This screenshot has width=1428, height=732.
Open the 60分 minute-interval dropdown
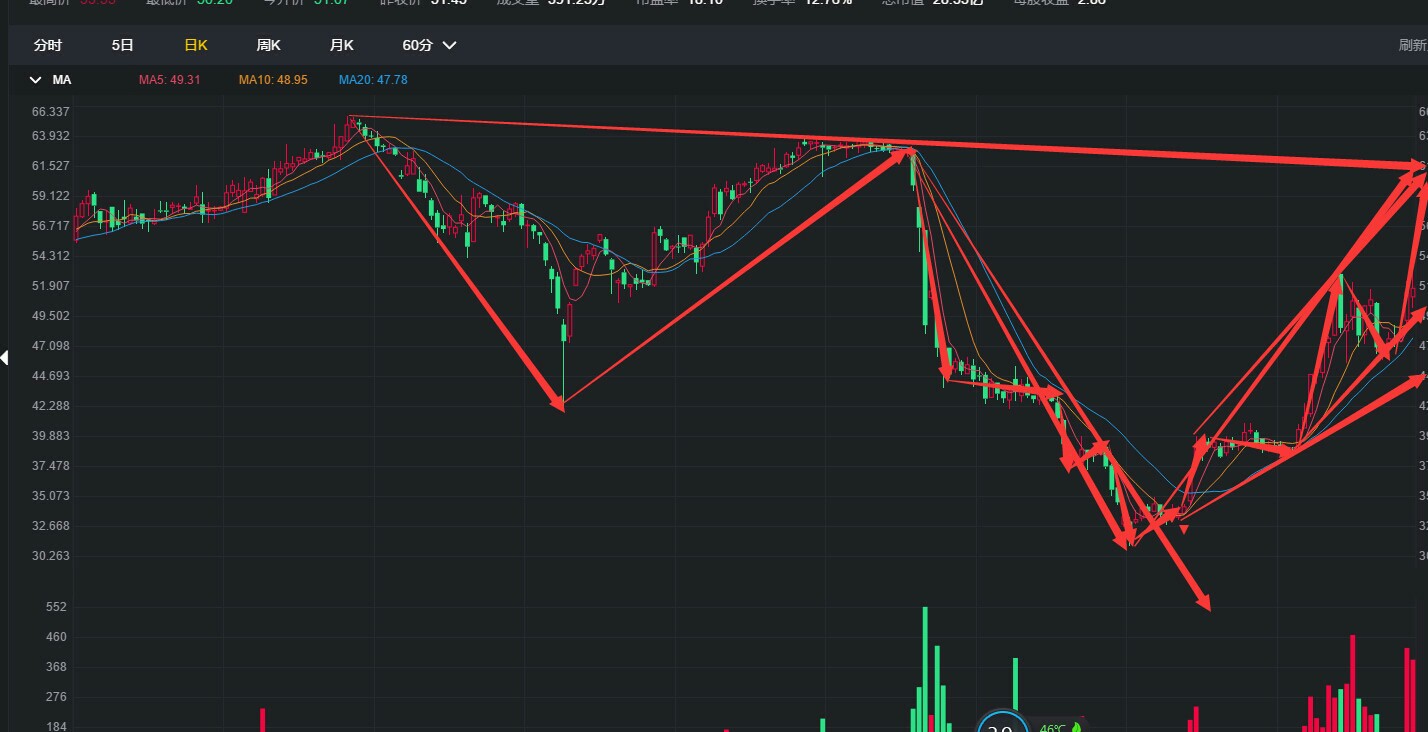(429, 46)
